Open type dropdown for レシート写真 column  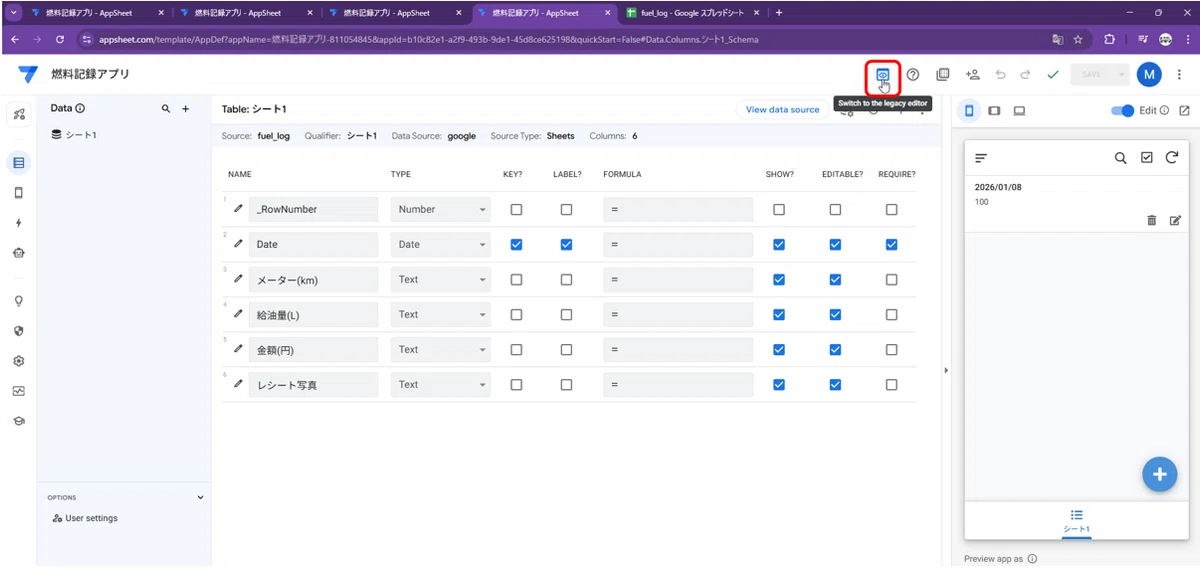[441, 384]
